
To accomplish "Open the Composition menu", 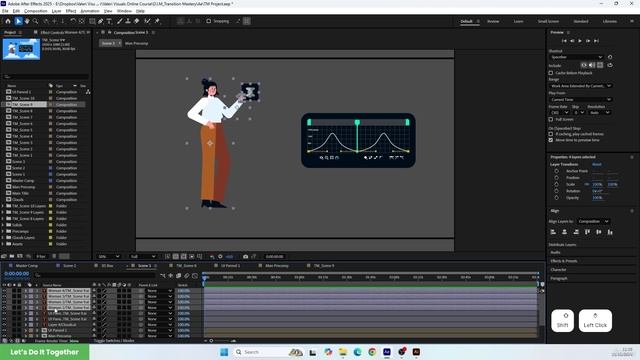I will 36,11.
